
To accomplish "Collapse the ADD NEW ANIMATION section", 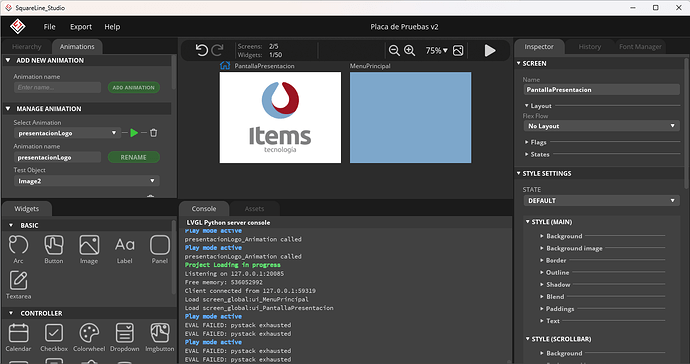I will [x=8, y=60].
